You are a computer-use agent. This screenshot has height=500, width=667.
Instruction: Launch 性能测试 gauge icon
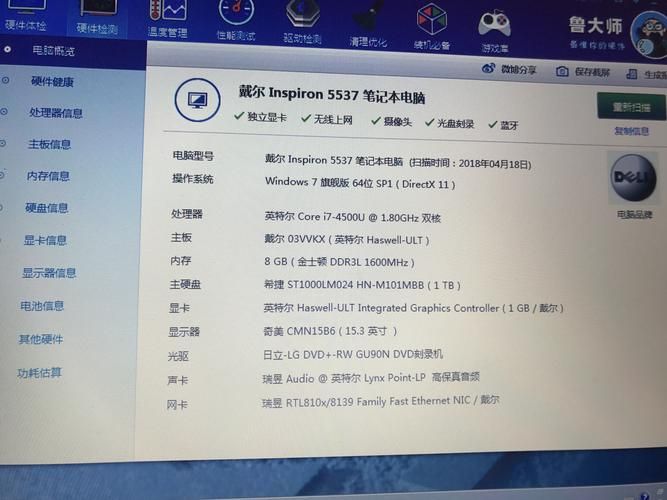(237, 21)
